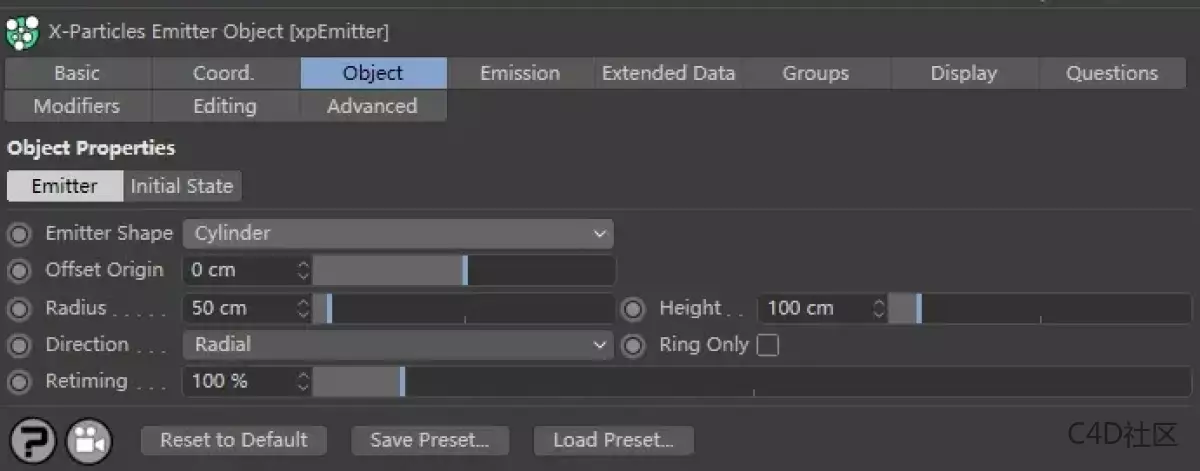Click the Radius value stepper arrows
The height and width of the screenshot is (471, 1200).
pyautogui.click(x=304, y=308)
